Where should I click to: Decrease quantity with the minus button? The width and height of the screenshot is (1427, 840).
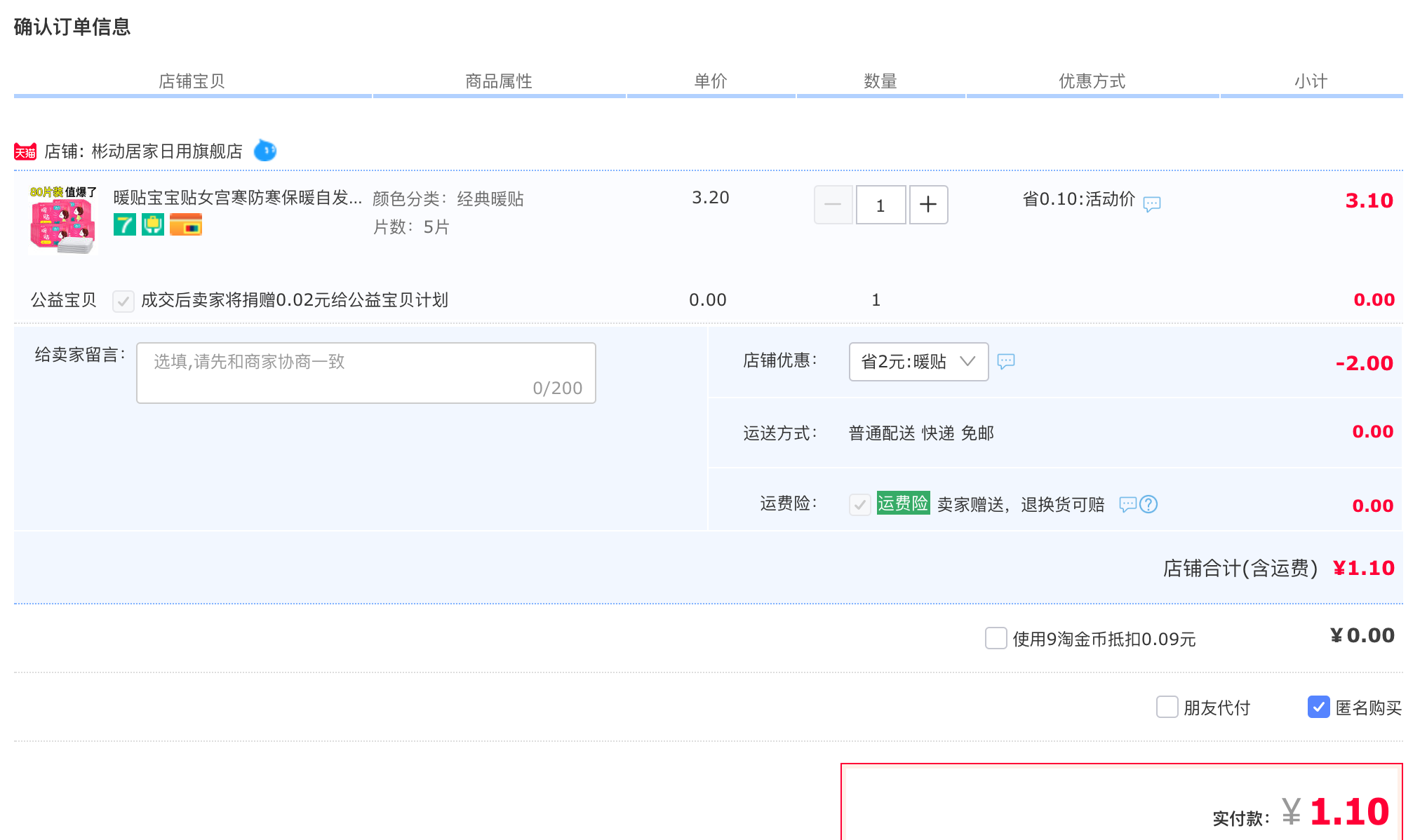click(833, 205)
